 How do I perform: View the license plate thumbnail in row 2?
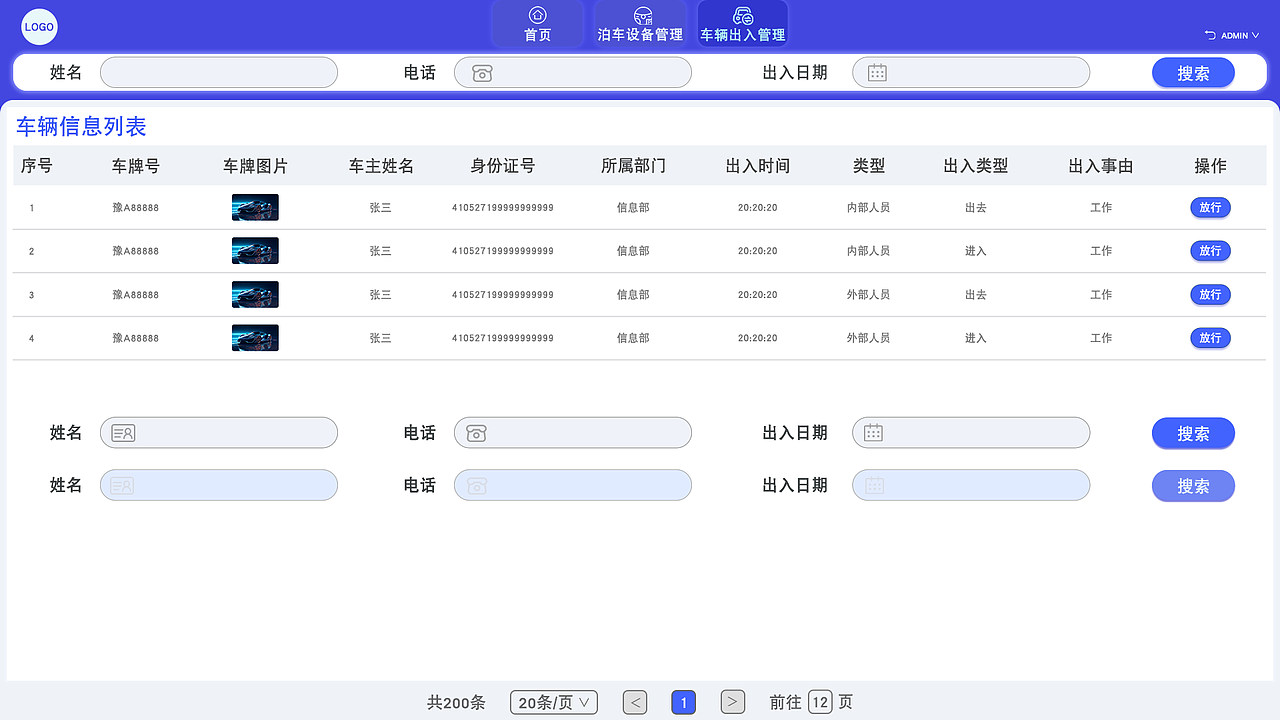(255, 251)
